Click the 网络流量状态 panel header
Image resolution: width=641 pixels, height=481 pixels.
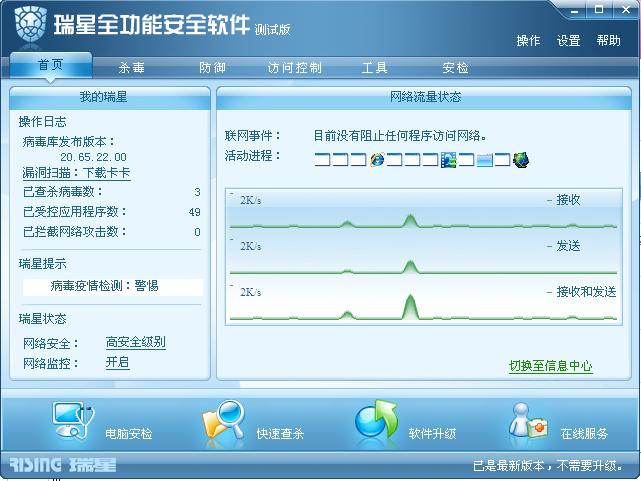pos(424,97)
